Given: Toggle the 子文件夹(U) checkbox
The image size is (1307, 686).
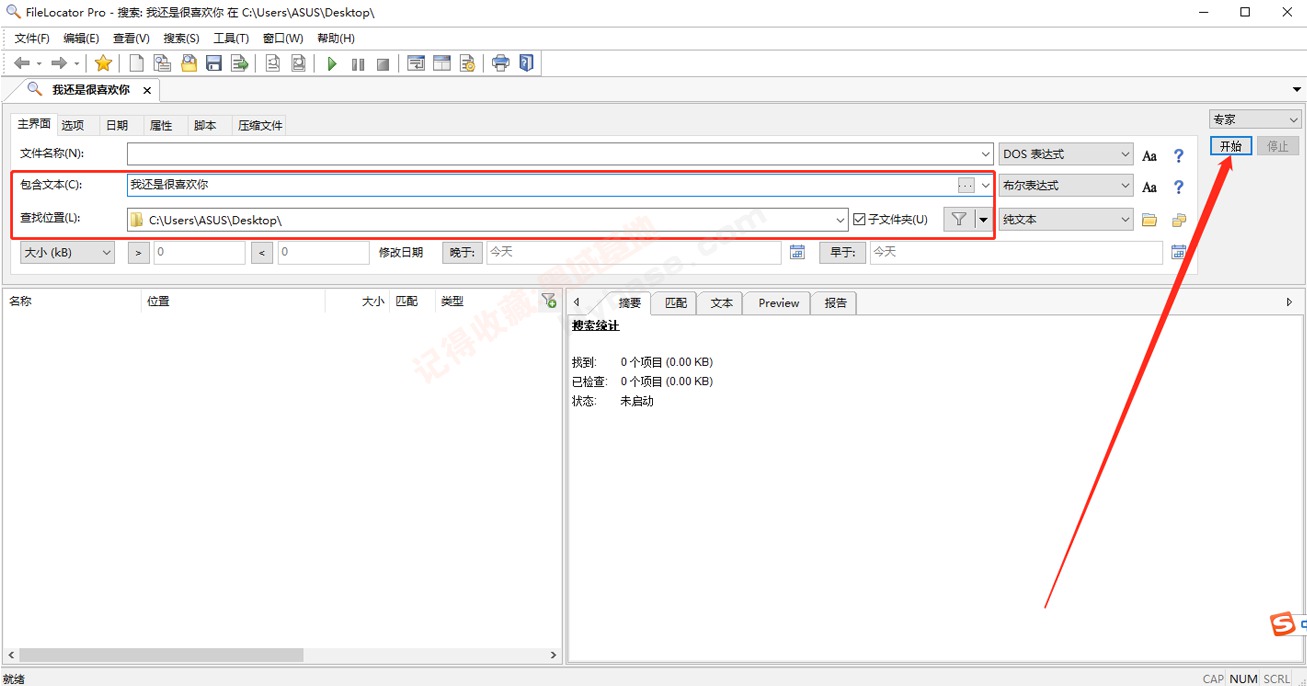Looking at the screenshot, I should (x=859, y=220).
